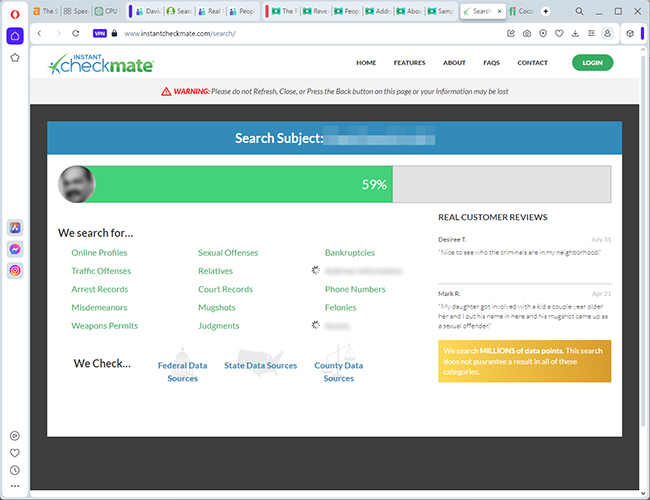650x500 pixels.
Task: Open the profile account icon
Action: [607, 34]
